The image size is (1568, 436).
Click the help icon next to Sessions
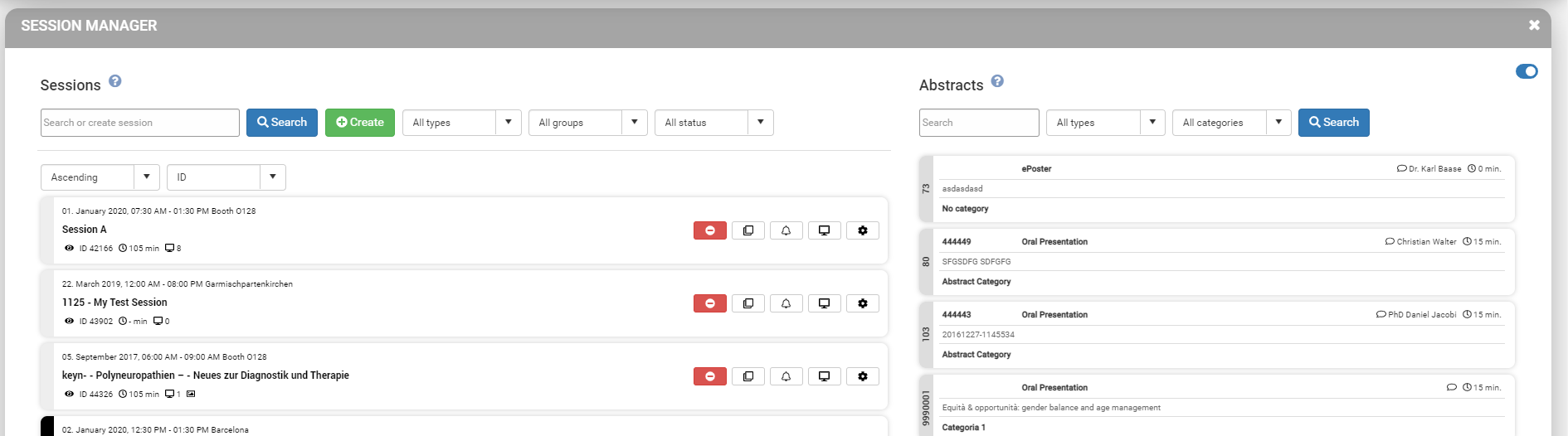point(115,81)
